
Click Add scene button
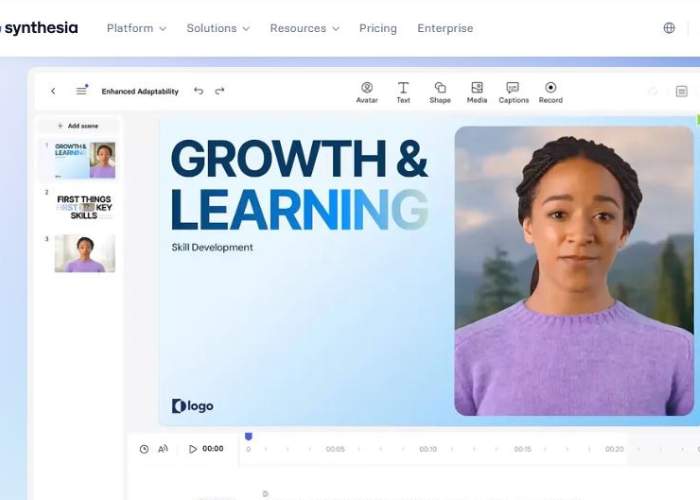pos(78,126)
